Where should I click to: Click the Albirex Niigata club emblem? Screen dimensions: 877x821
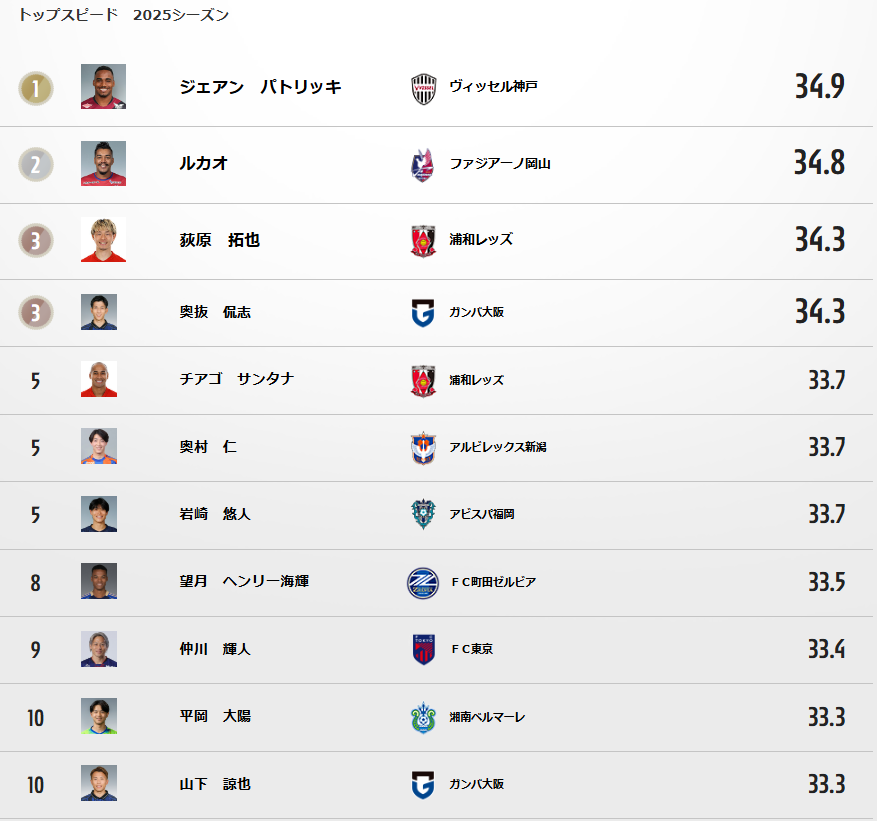point(423,448)
